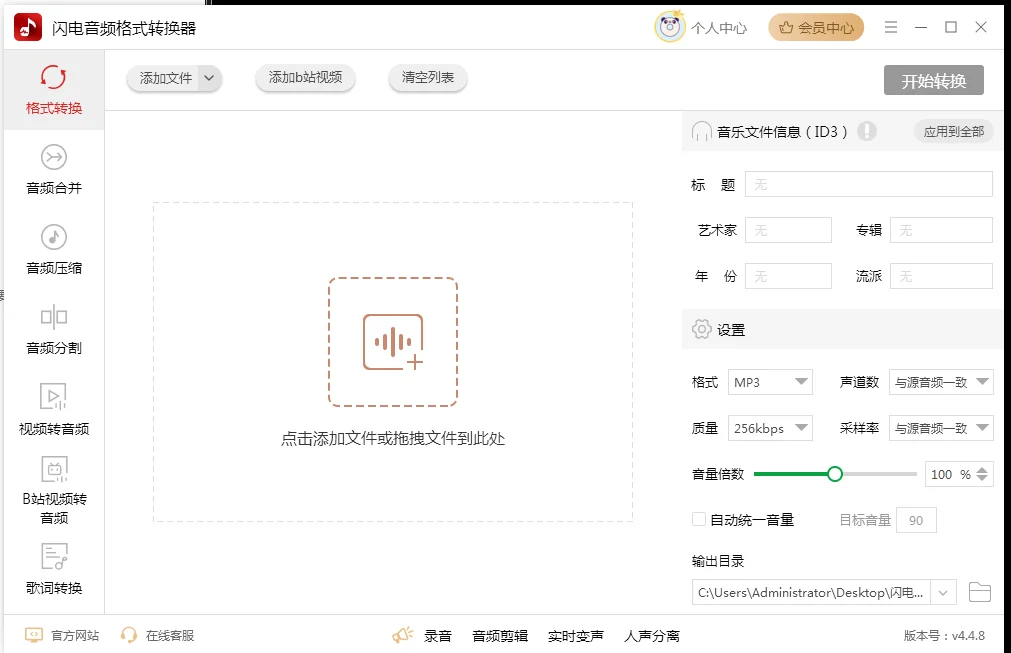This screenshot has height=653, width=1011.
Task: Switch to 音频分割 (audio split) mode
Action: click(x=53, y=330)
